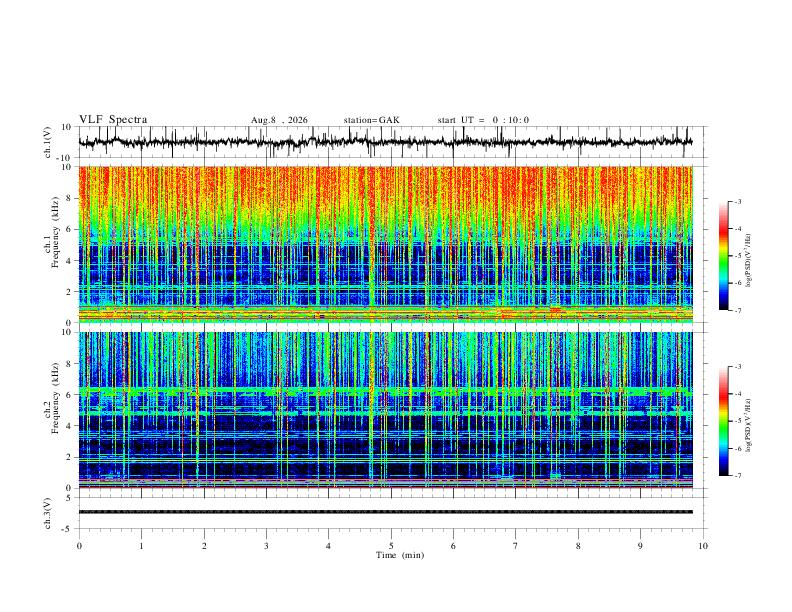Viewport: 792px width, 612px height.
Task: Click the 2 minute tick on time axis
Action: [x=204, y=546]
